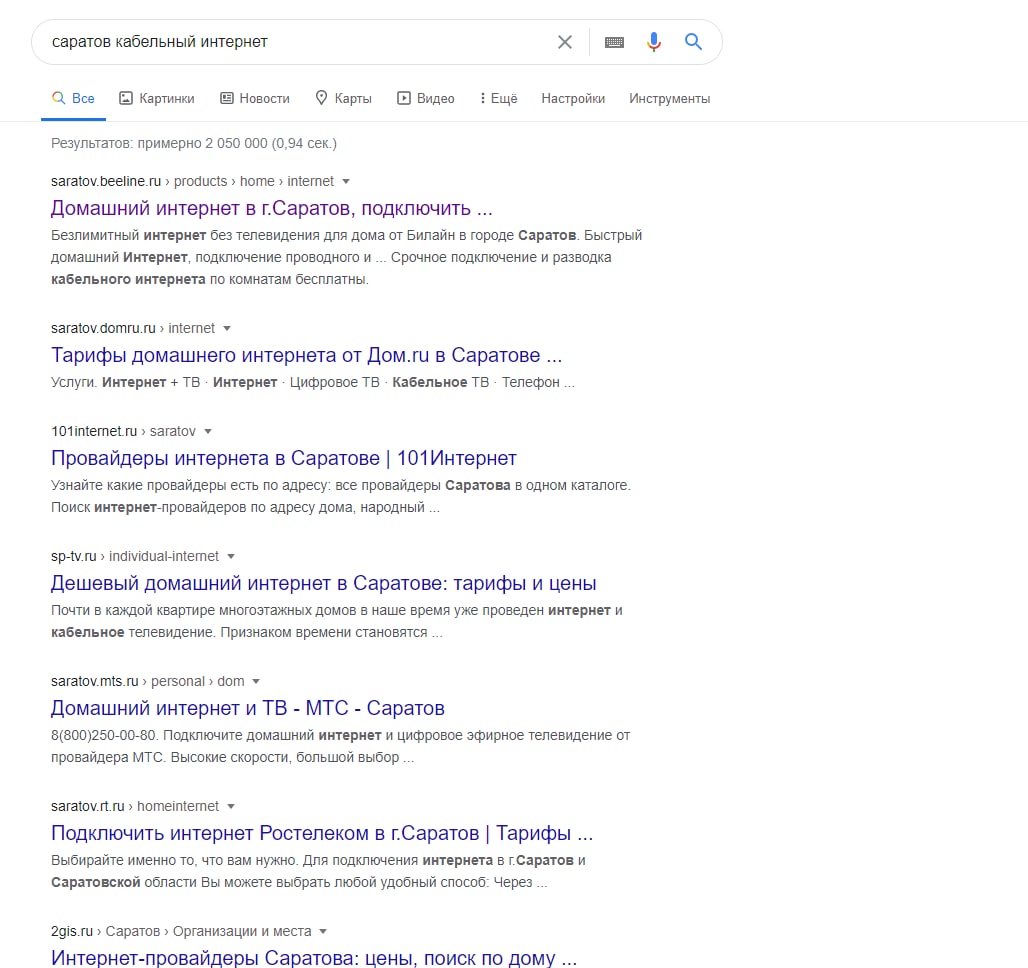Click the saratov.rt.ru › homeinternet breadcrumb
Screen dimensions: 1028x968
(x=135, y=806)
